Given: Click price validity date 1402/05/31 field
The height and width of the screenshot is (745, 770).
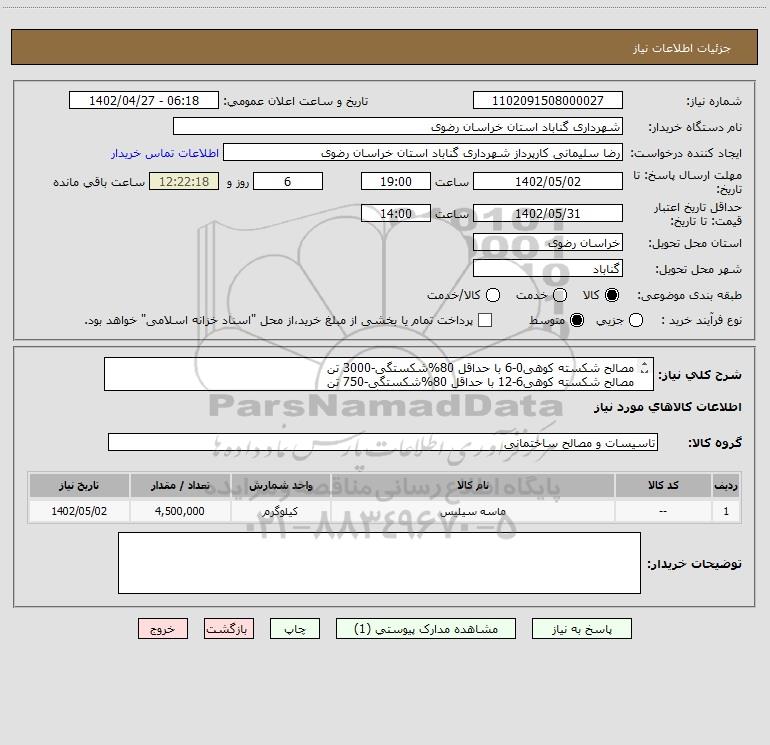Looking at the screenshot, I should [x=548, y=214].
